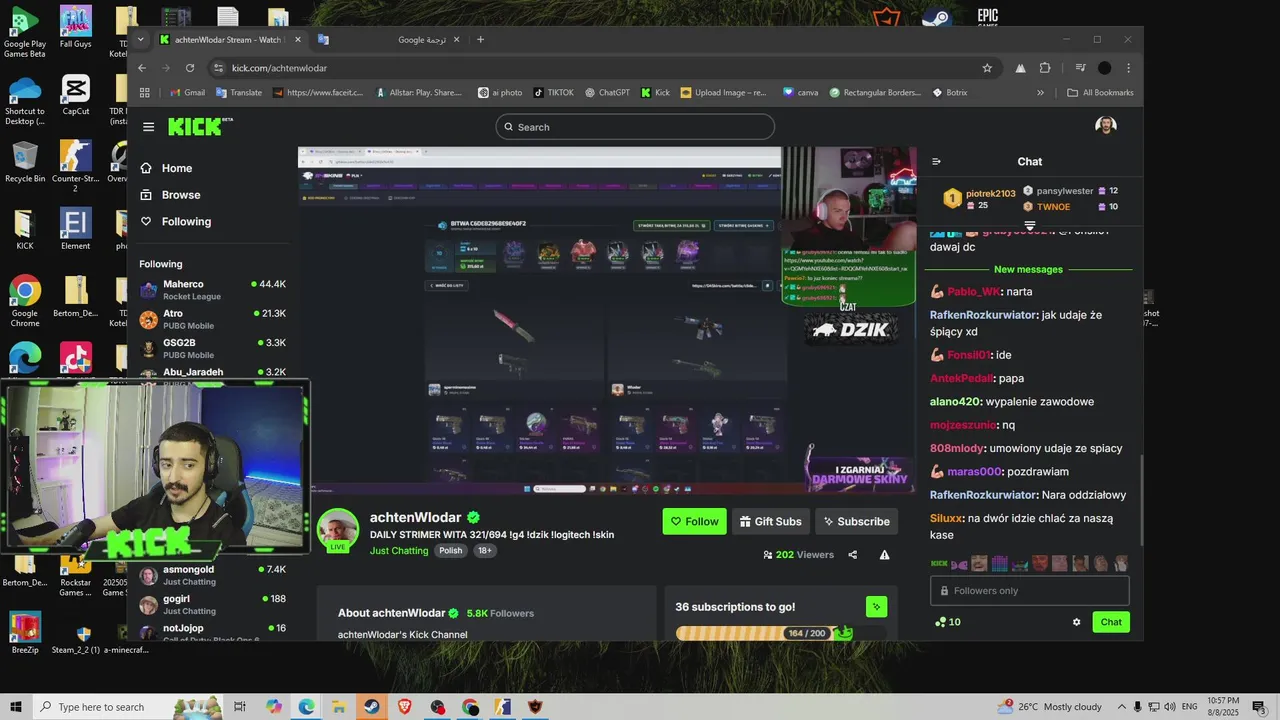Reload the kick.com page
The image size is (1280, 720).
[x=190, y=68]
